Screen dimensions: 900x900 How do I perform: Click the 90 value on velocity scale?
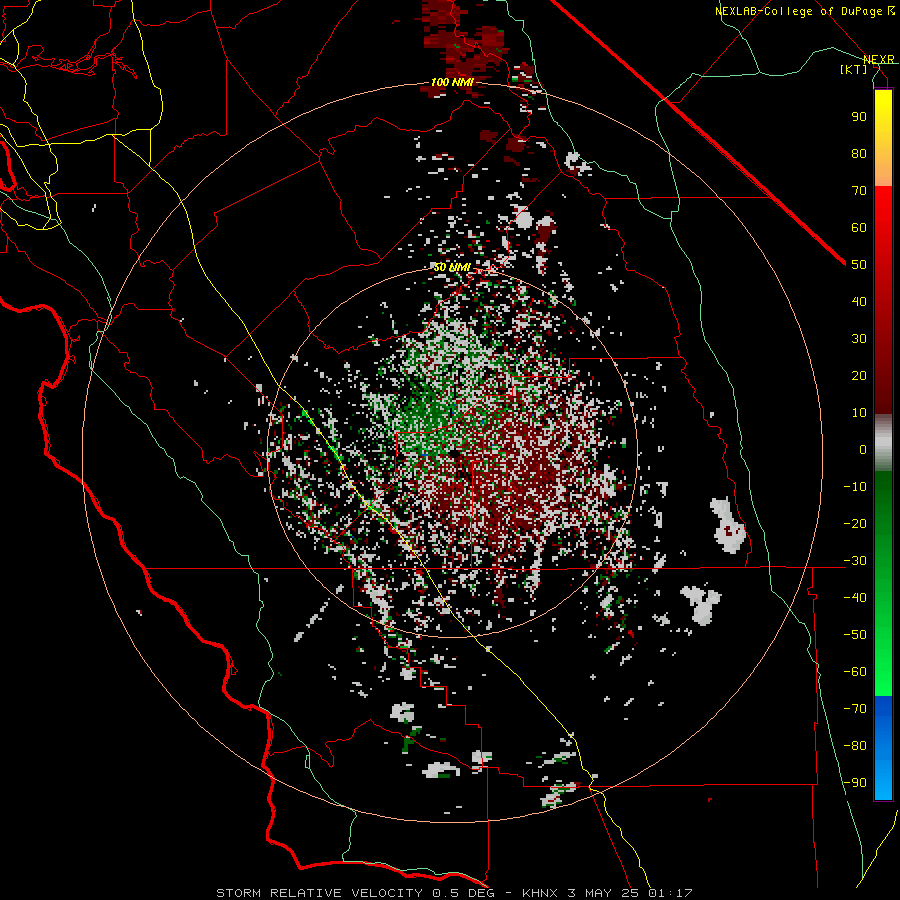859,117
